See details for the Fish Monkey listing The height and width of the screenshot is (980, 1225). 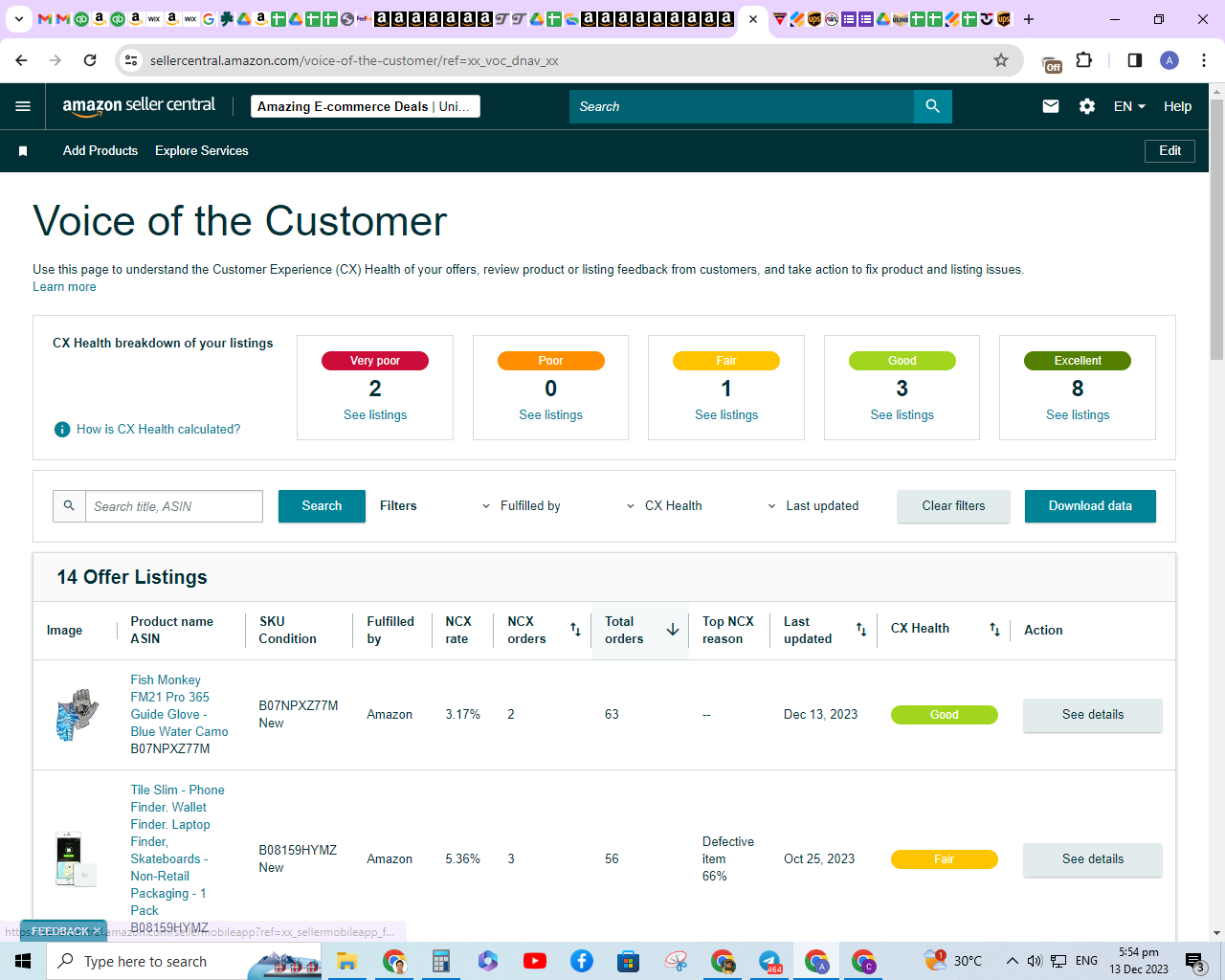[x=1093, y=715]
